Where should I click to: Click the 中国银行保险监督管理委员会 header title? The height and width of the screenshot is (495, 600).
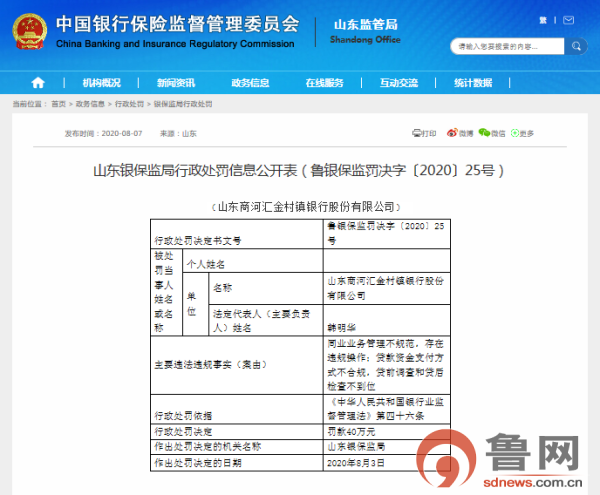[178, 24]
